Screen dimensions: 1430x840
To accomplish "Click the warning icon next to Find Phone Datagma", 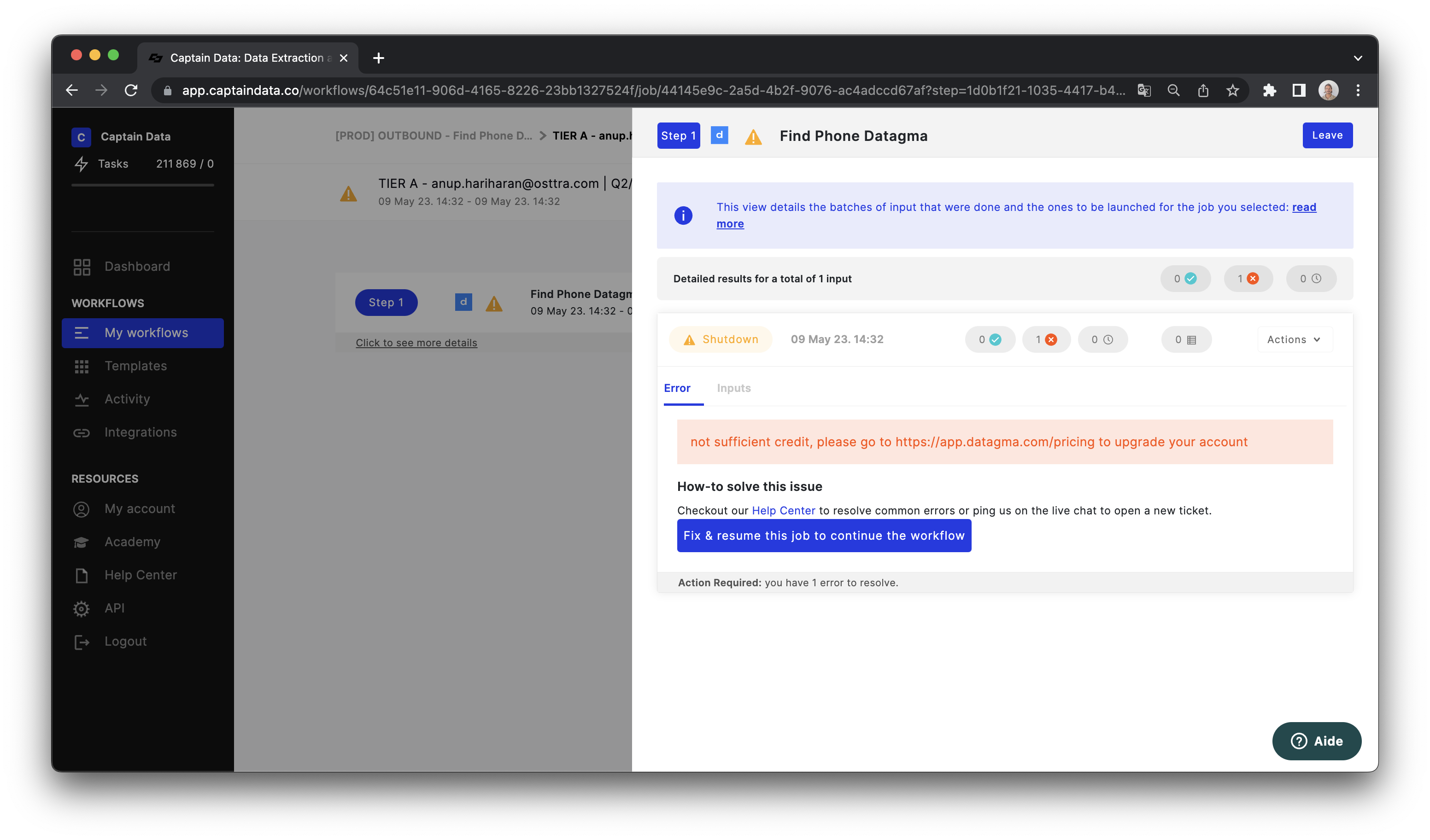I will pos(753,137).
